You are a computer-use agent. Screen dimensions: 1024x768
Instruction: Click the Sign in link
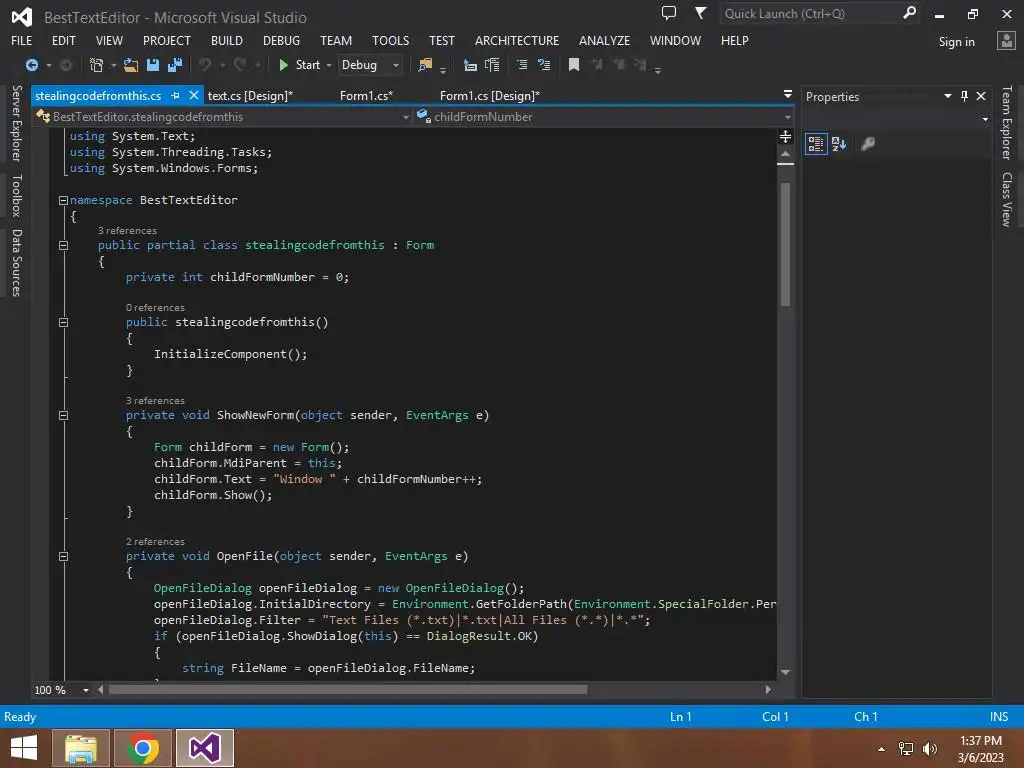(x=956, y=42)
